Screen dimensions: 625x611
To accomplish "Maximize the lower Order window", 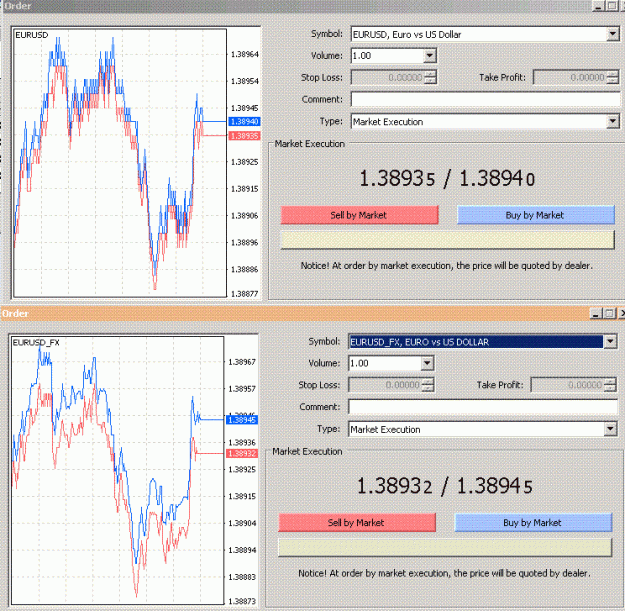I will [x=609, y=314].
